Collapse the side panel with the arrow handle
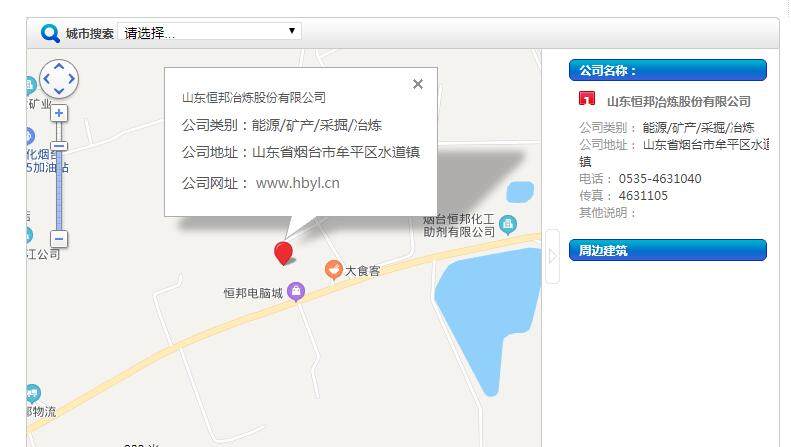 click(x=552, y=256)
